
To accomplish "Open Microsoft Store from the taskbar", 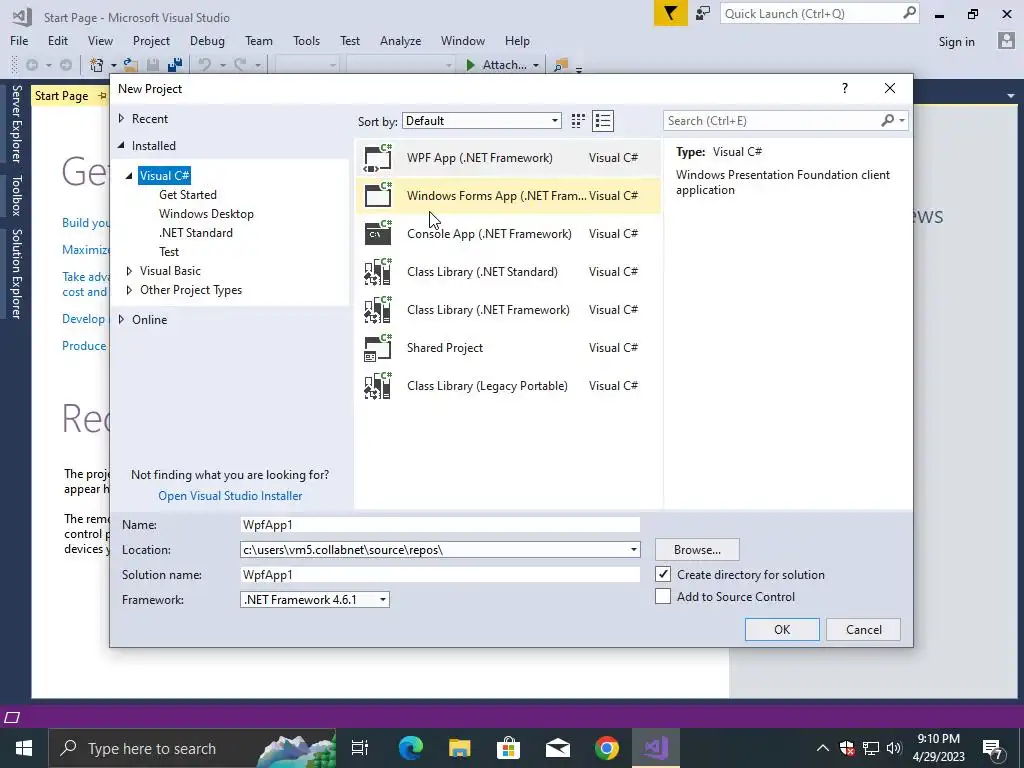I will (x=508, y=748).
